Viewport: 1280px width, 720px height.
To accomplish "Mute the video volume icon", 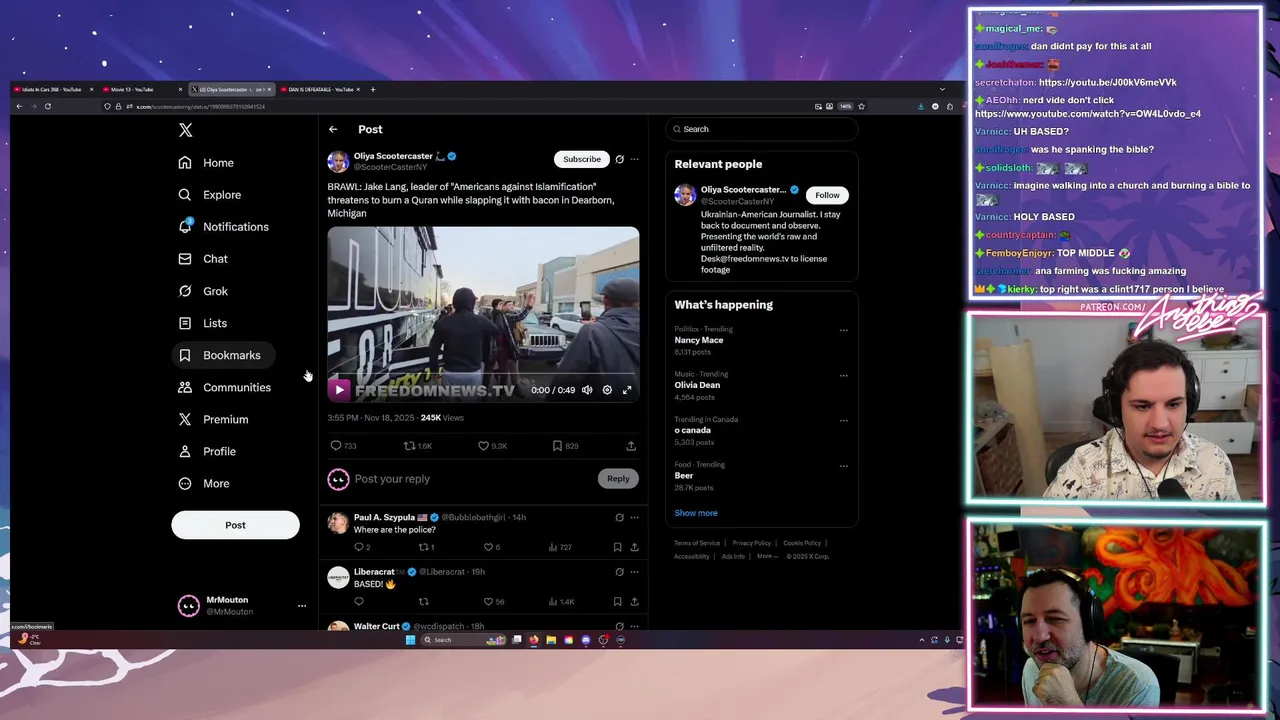I will click(587, 390).
